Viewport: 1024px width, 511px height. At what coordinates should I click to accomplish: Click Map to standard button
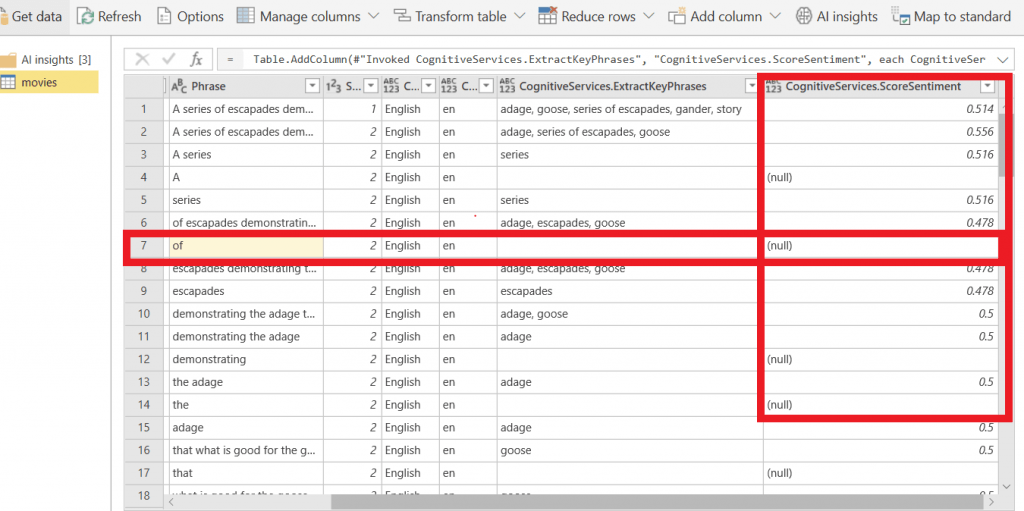click(952, 16)
